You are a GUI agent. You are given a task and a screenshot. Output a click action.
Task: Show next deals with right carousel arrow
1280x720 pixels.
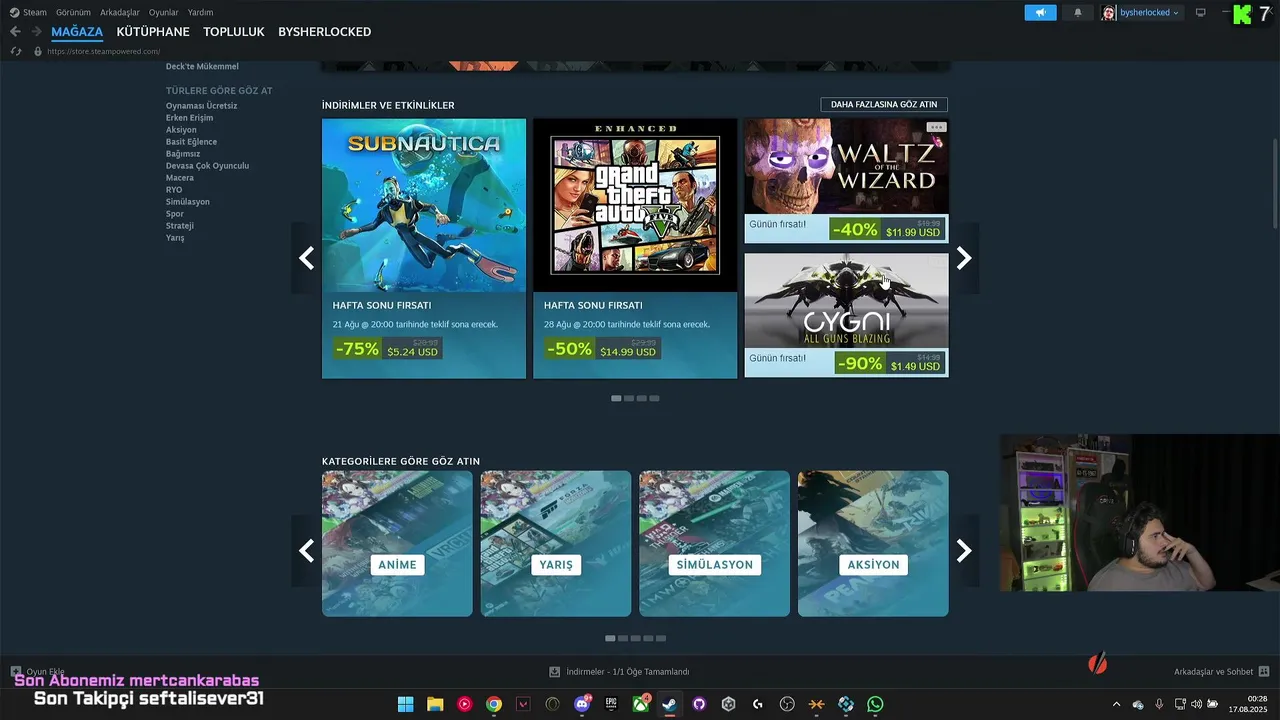[964, 258]
